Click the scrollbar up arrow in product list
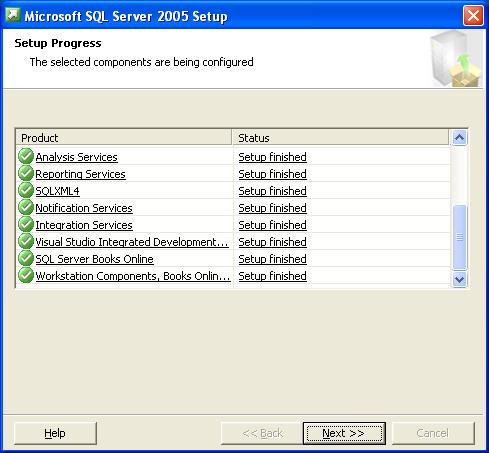This screenshot has width=489, height=453. (459, 138)
